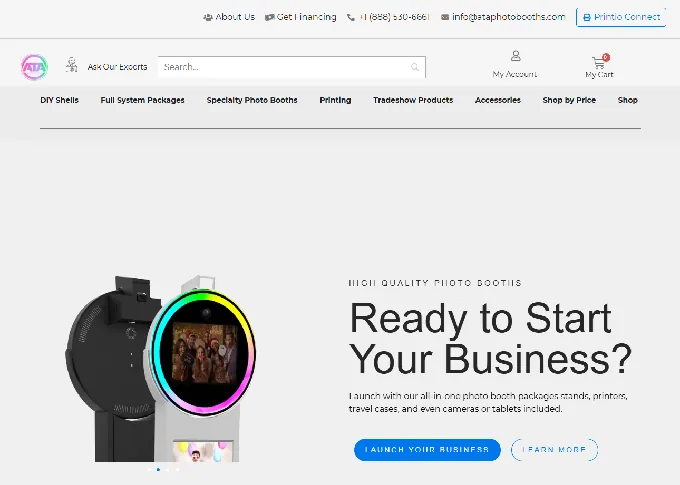Open Tradeshow Products menu
Image resolution: width=680 pixels, height=485 pixels.
413,100
